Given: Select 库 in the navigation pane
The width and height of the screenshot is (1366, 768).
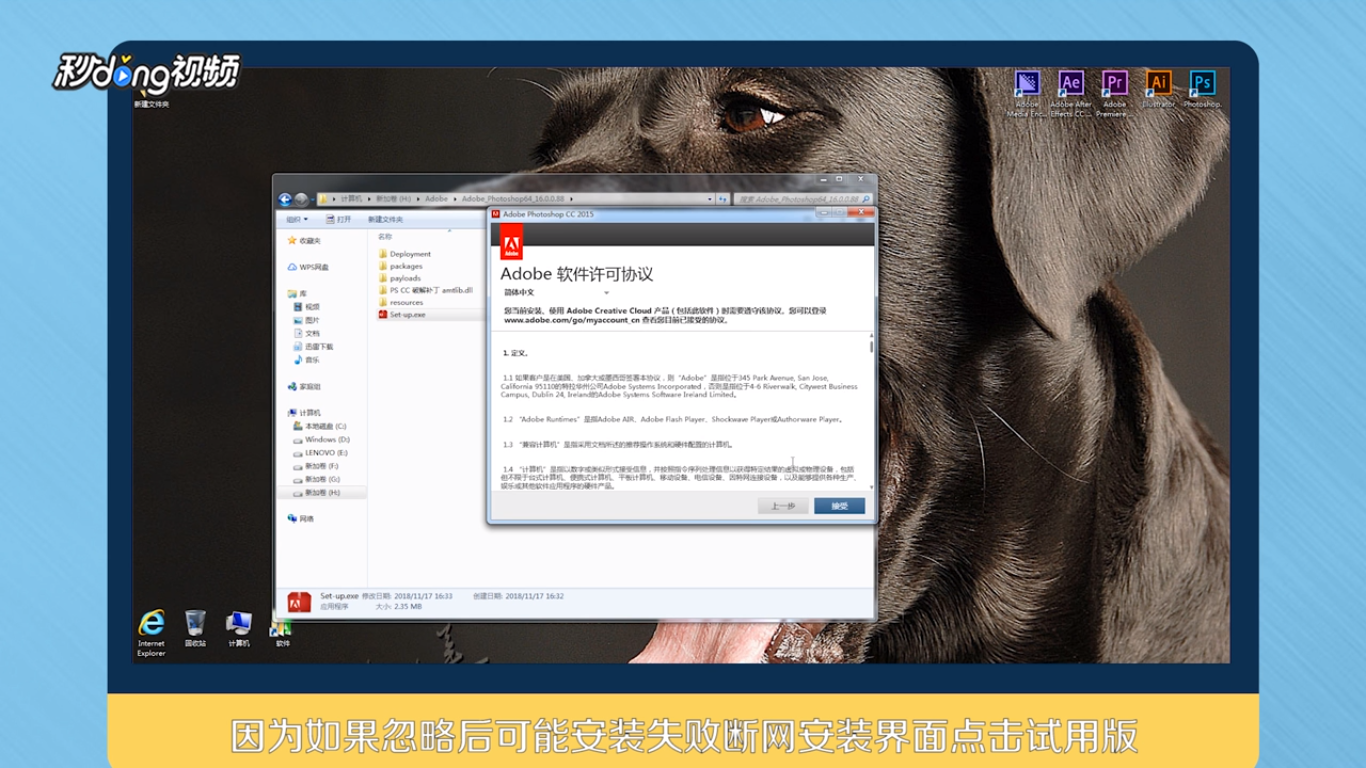Looking at the screenshot, I should pyautogui.click(x=297, y=293).
